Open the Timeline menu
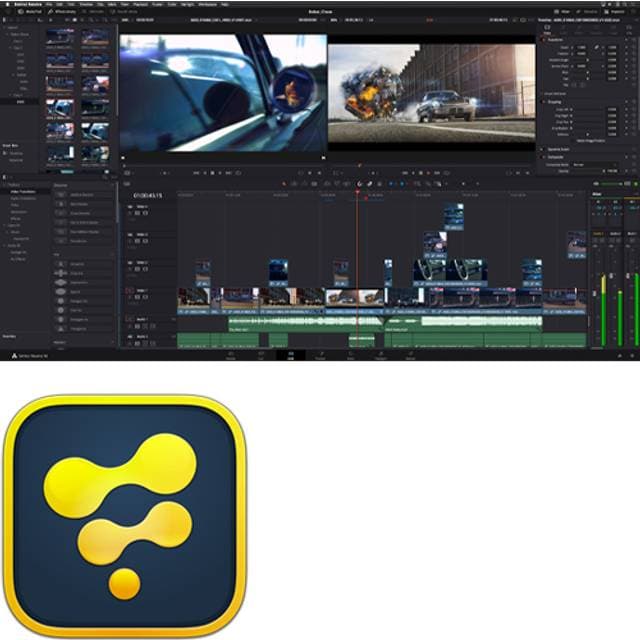The height and width of the screenshot is (640, 640). tap(86, 4)
